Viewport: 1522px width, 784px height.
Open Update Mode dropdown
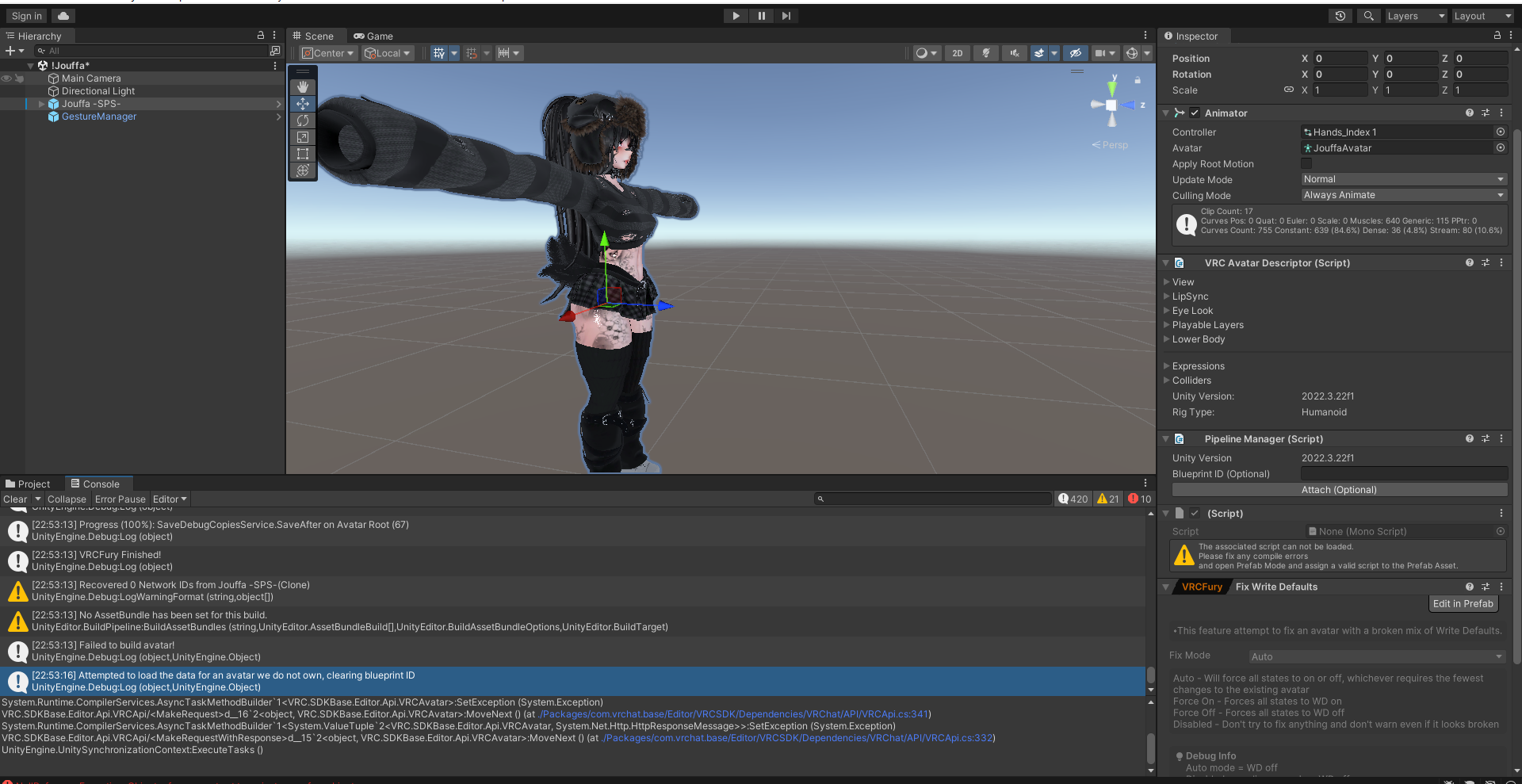1403,179
